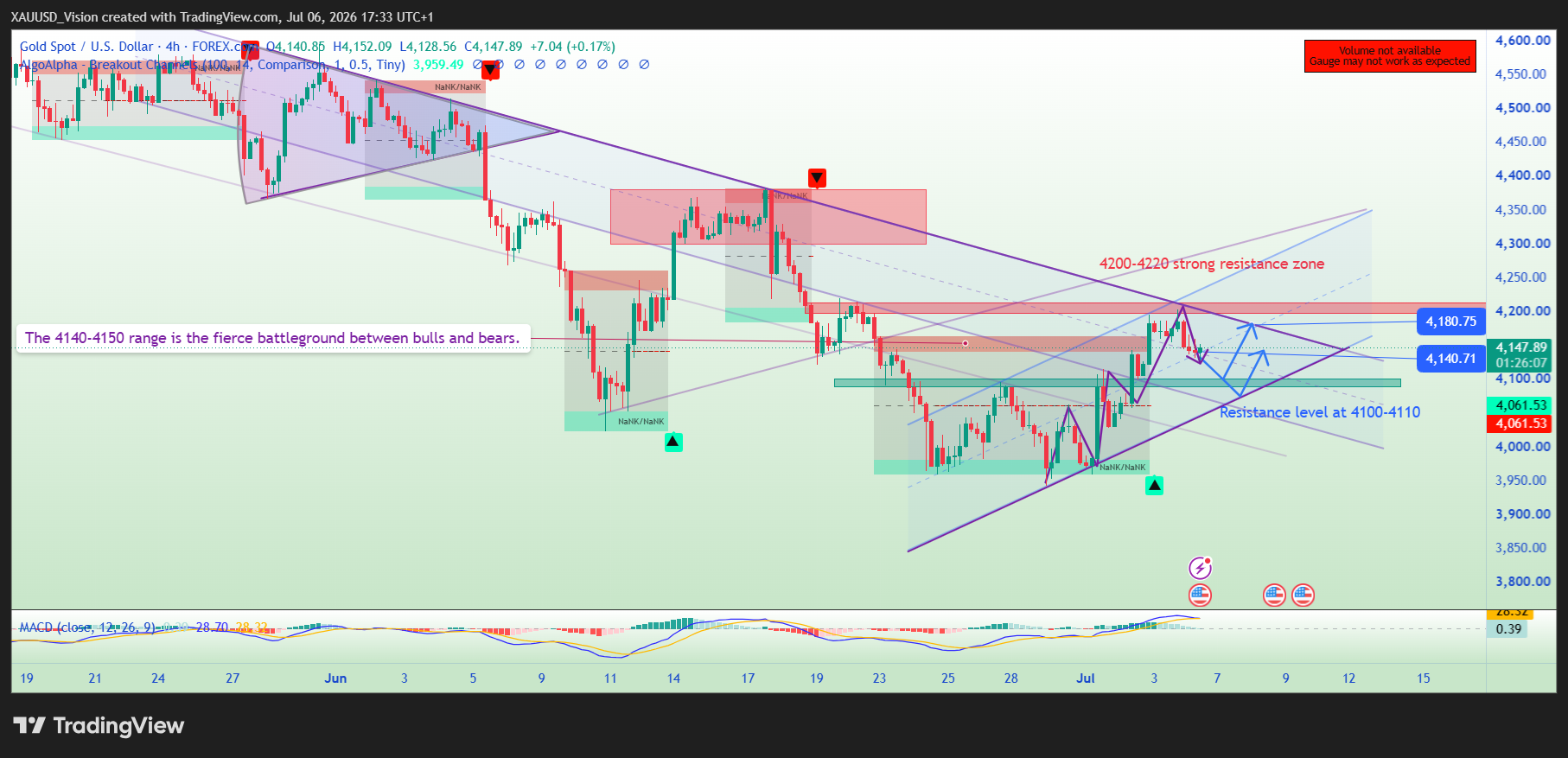Select the MACD (close, 12, 26, 9) legend

(87, 627)
